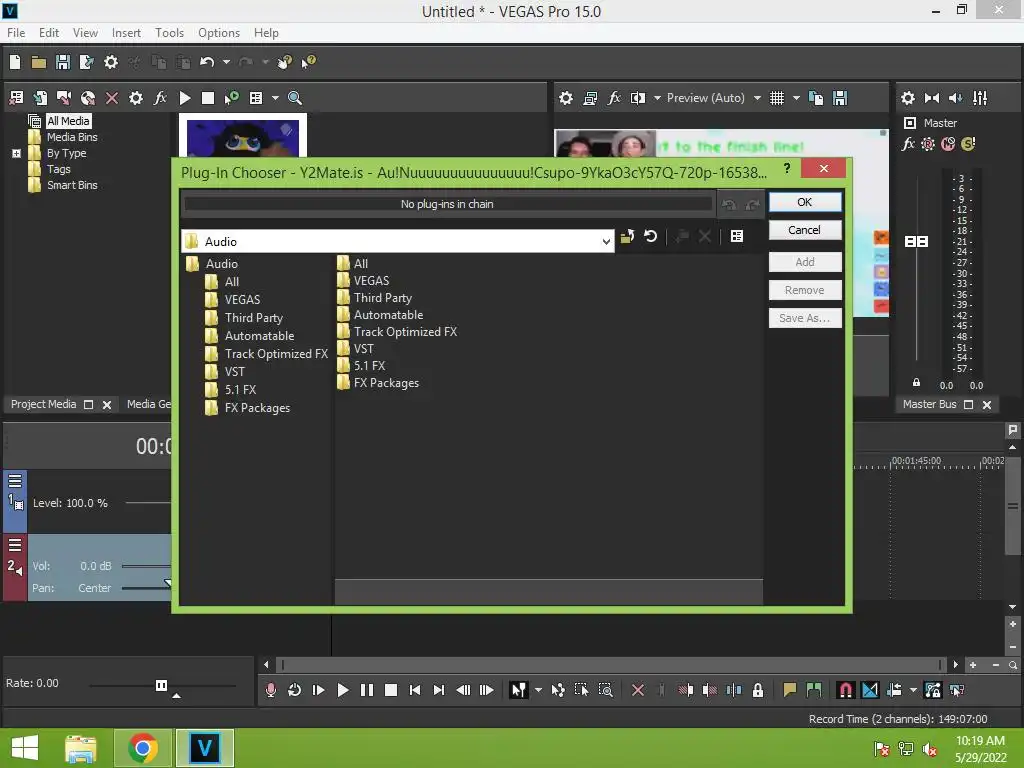Copy preview snapshot to clipboard icon

816,98
